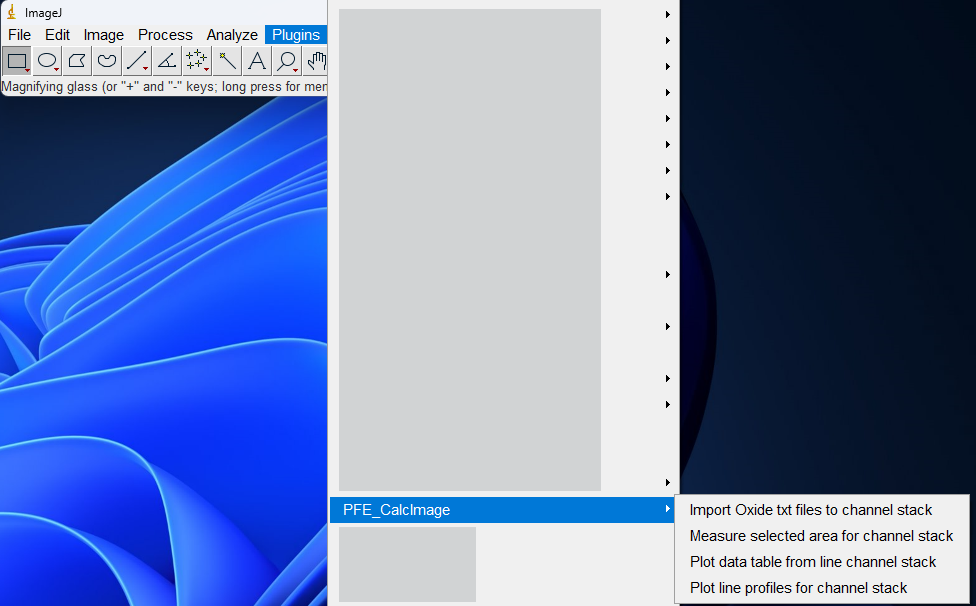
Task: Choose Measure selected area for channel stack
Action: pyautogui.click(x=821, y=536)
